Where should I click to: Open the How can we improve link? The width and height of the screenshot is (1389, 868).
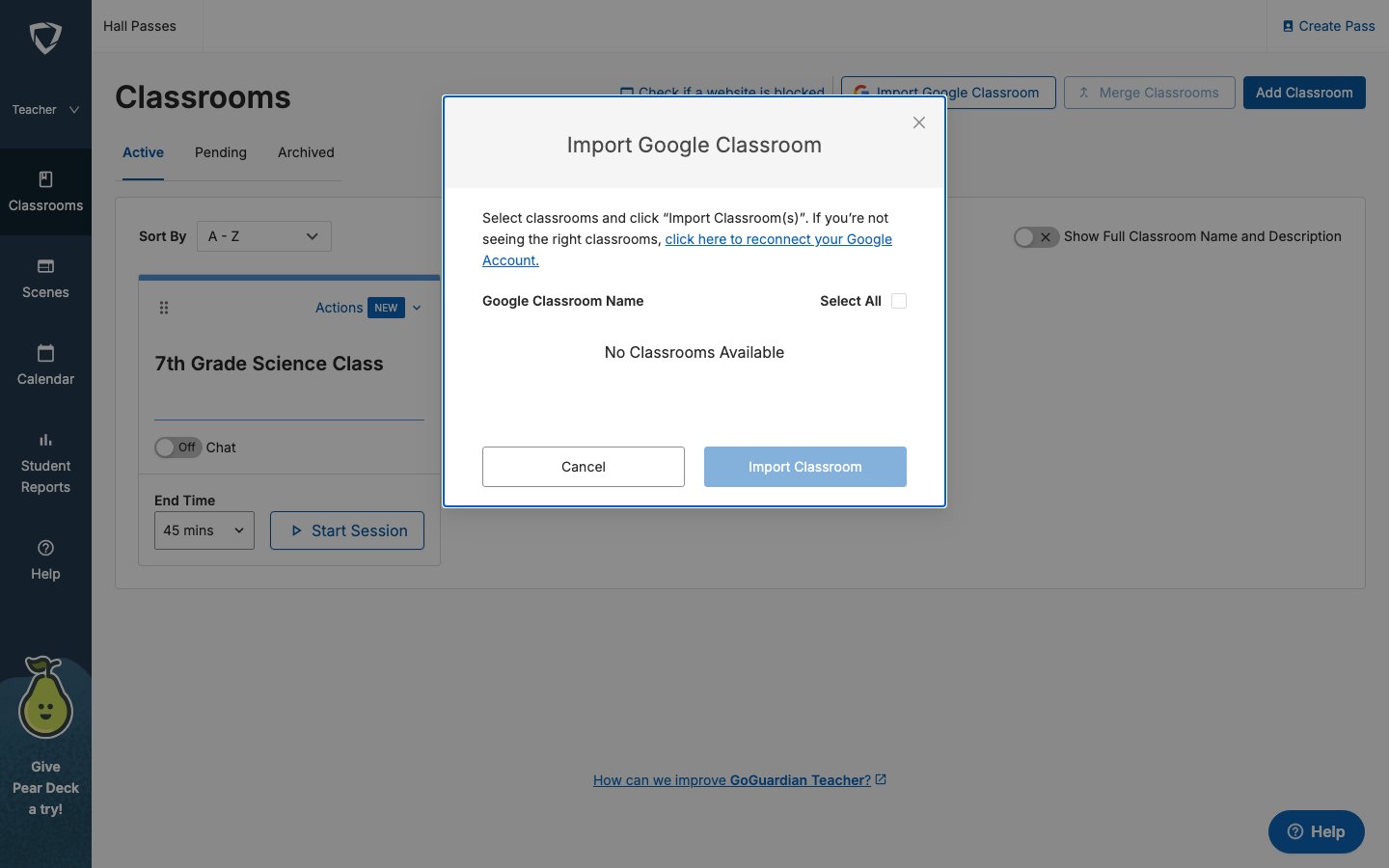coord(732,780)
